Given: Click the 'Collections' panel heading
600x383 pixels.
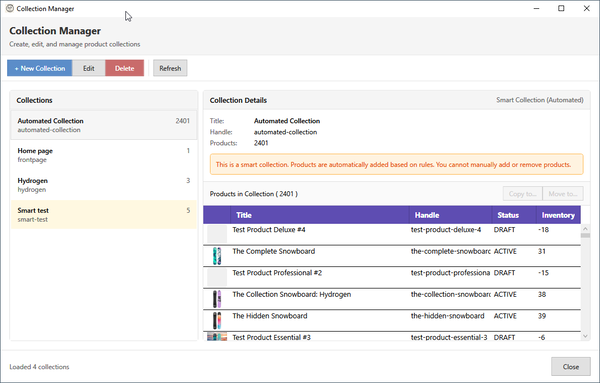Looking at the screenshot, I should tap(34, 100).
